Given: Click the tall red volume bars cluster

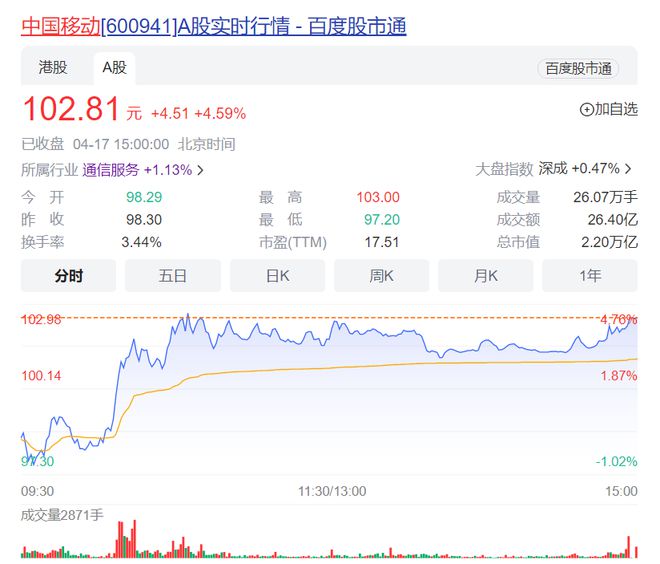Looking at the screenshot, I should tap(126, 540).
